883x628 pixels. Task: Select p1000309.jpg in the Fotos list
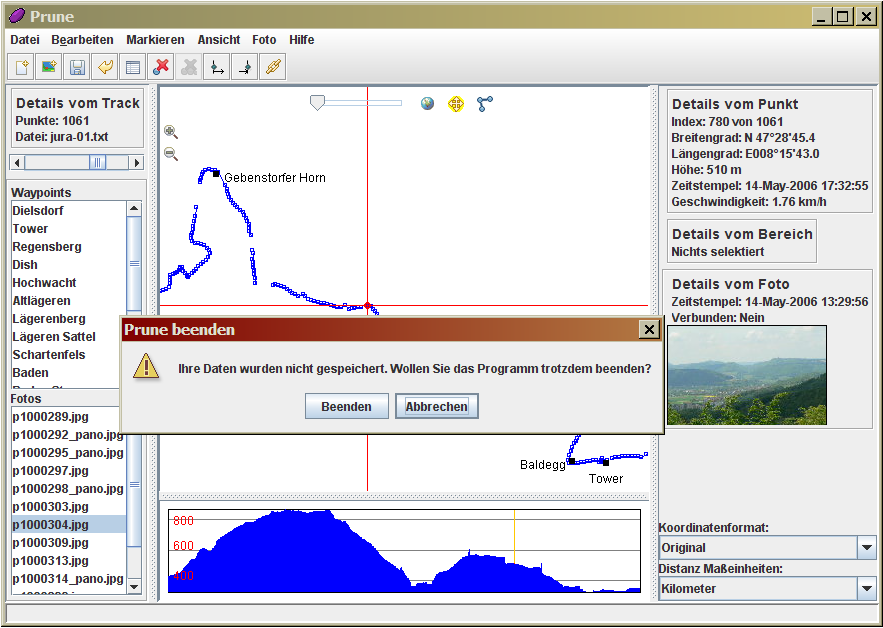[50, 543]
